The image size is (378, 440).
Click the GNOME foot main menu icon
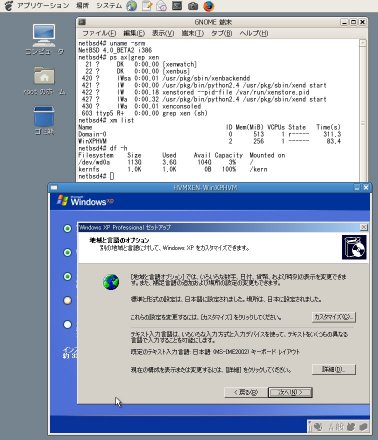(x=8, y=6)
